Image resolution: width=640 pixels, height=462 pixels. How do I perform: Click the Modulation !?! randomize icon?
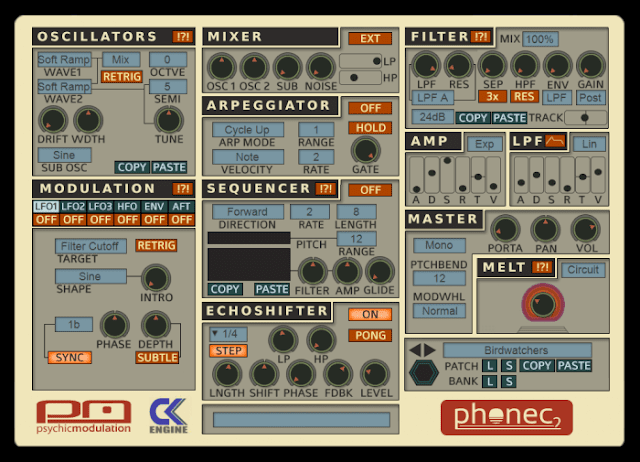tap(182, 189)
